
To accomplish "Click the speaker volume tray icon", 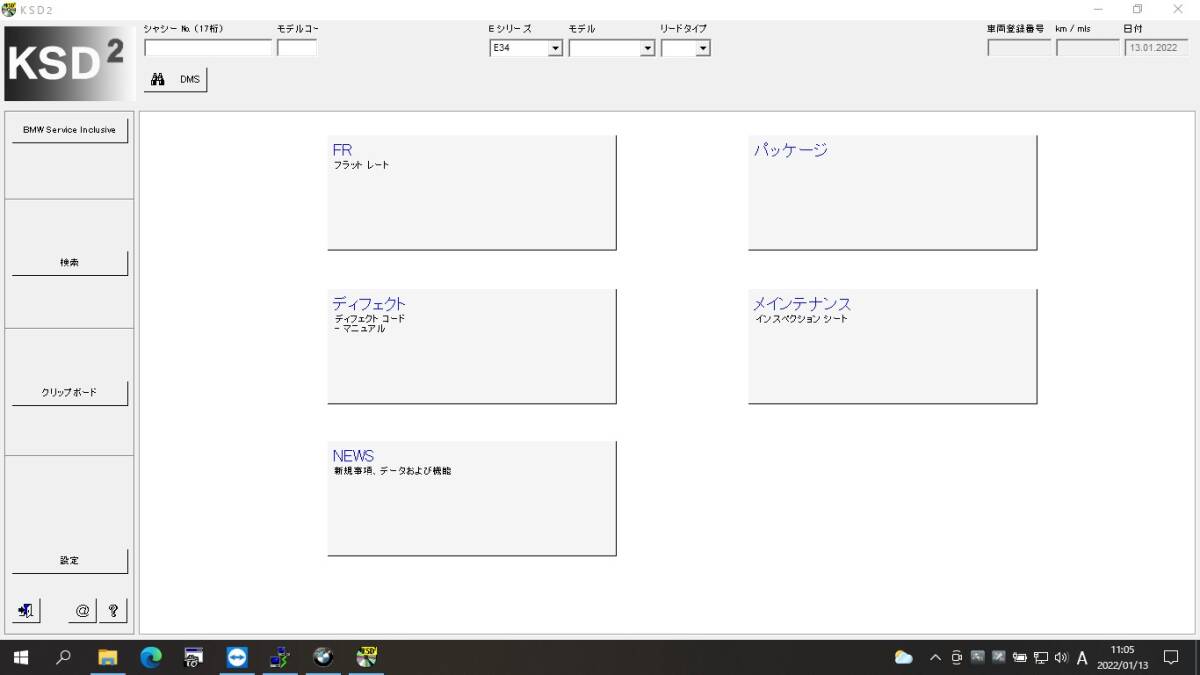I will 1061,658.
